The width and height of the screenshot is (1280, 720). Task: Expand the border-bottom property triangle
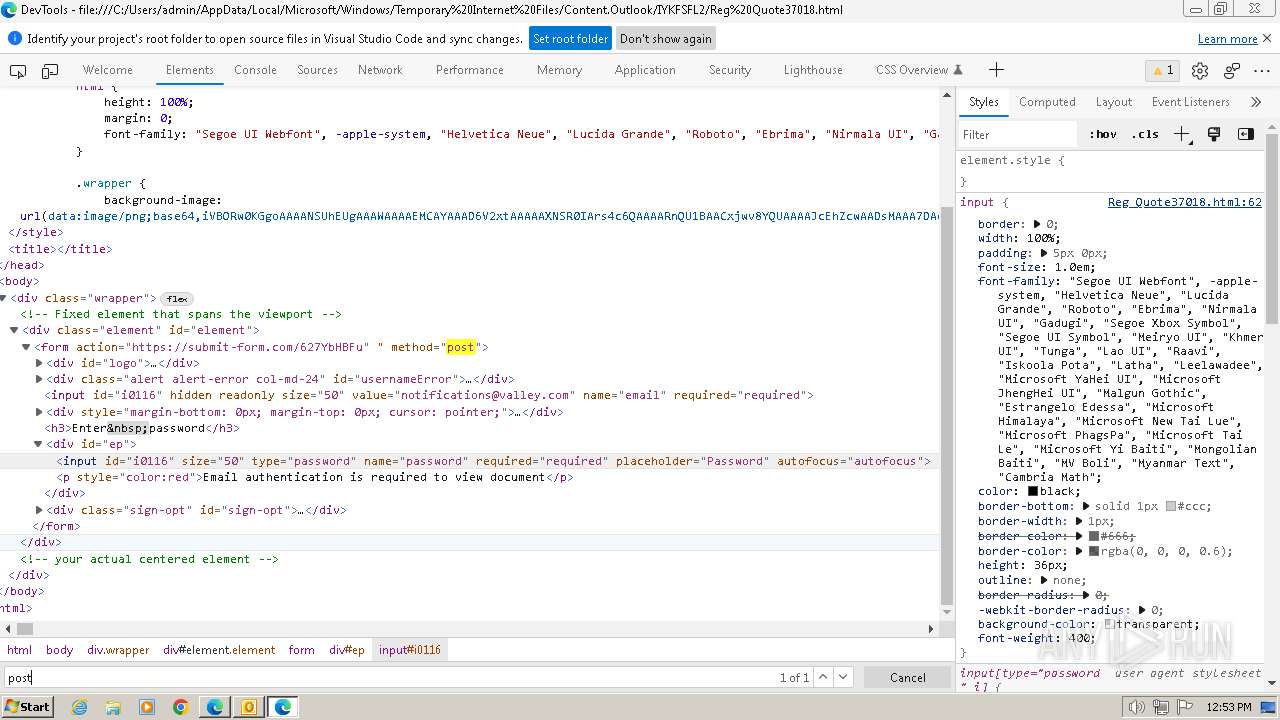point(1086,506)
